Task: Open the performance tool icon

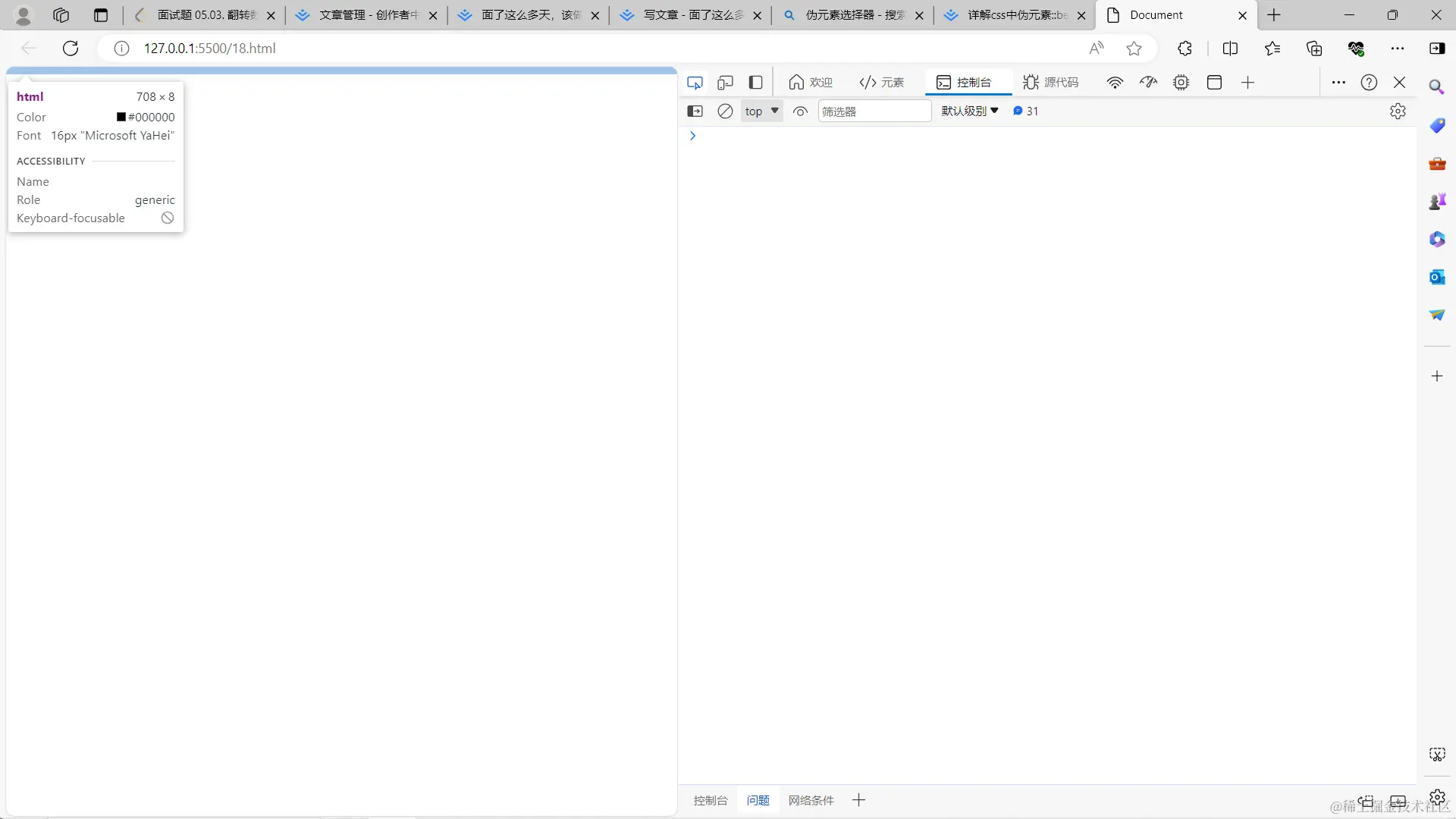Action: pyautogui.click(x=1148, y=83)
